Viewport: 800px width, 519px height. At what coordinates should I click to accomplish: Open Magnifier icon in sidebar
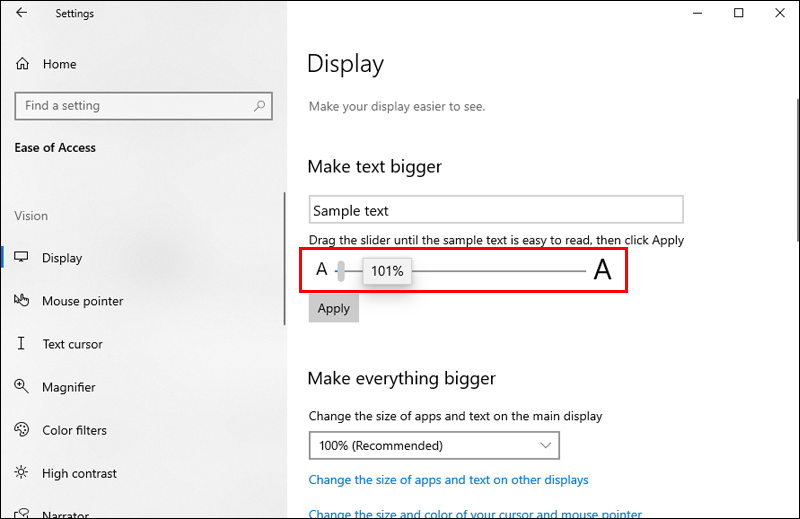coord(21,386)
